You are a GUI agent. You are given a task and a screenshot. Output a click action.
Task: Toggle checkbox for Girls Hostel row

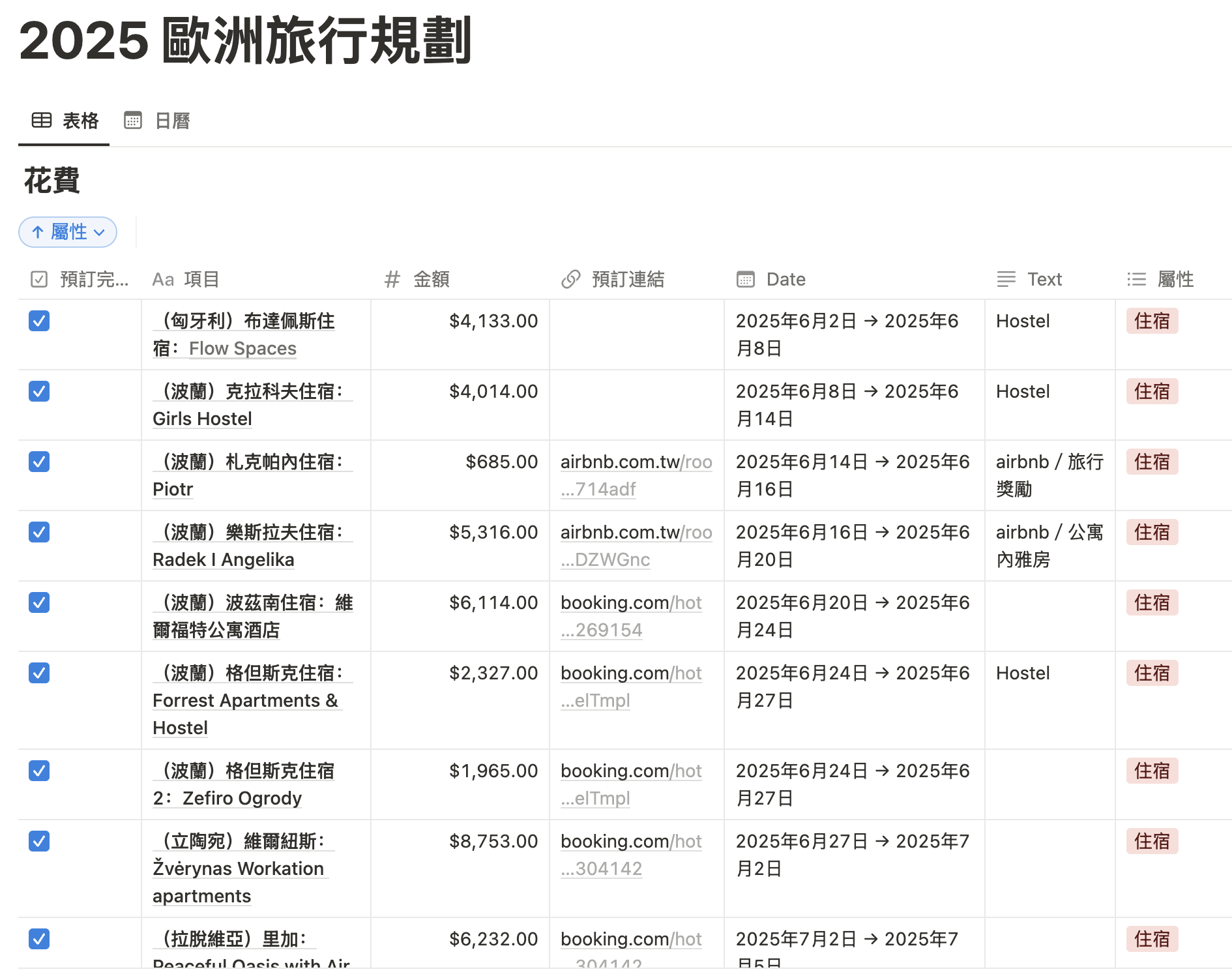pos(39,391)
